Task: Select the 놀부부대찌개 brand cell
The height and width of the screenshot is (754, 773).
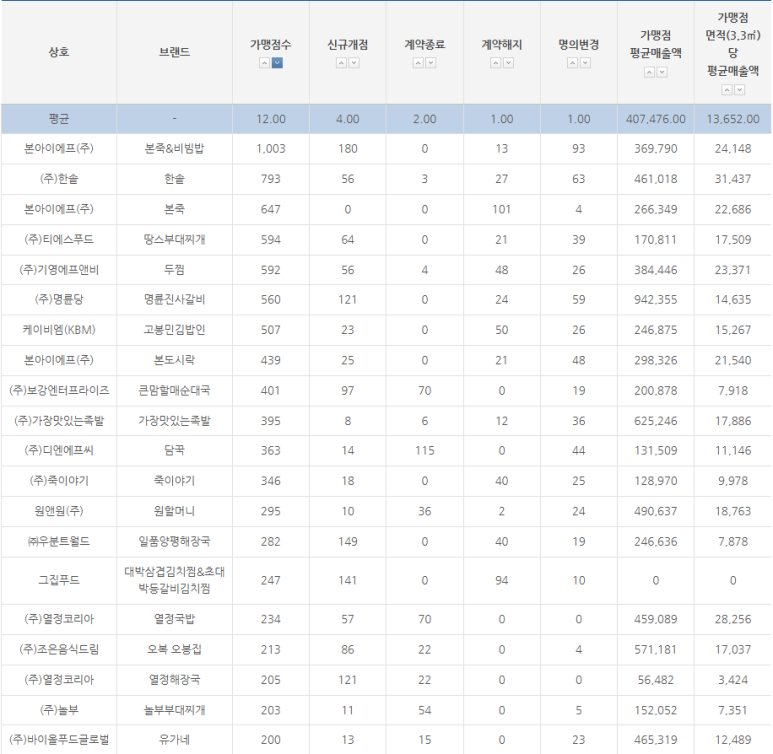Action: 175,710
